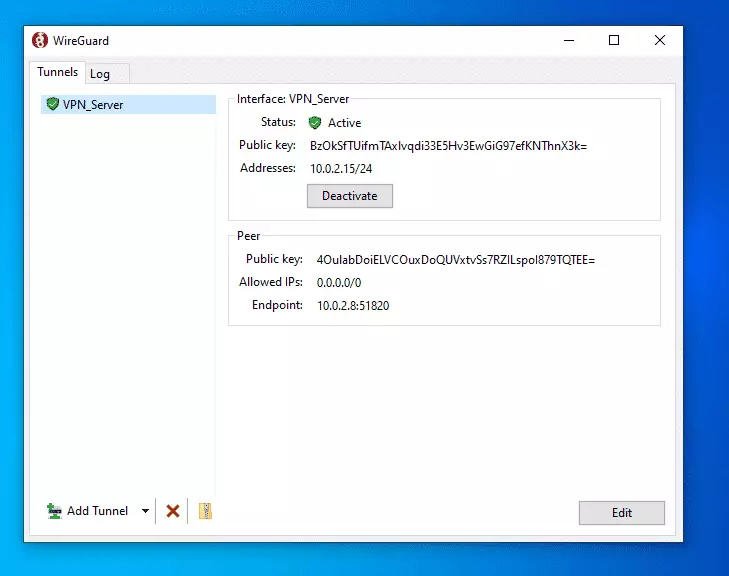Click the Add Tunnel button
Image resolution: width=729 pixels, height=576 pixels.
click(87, 511)
